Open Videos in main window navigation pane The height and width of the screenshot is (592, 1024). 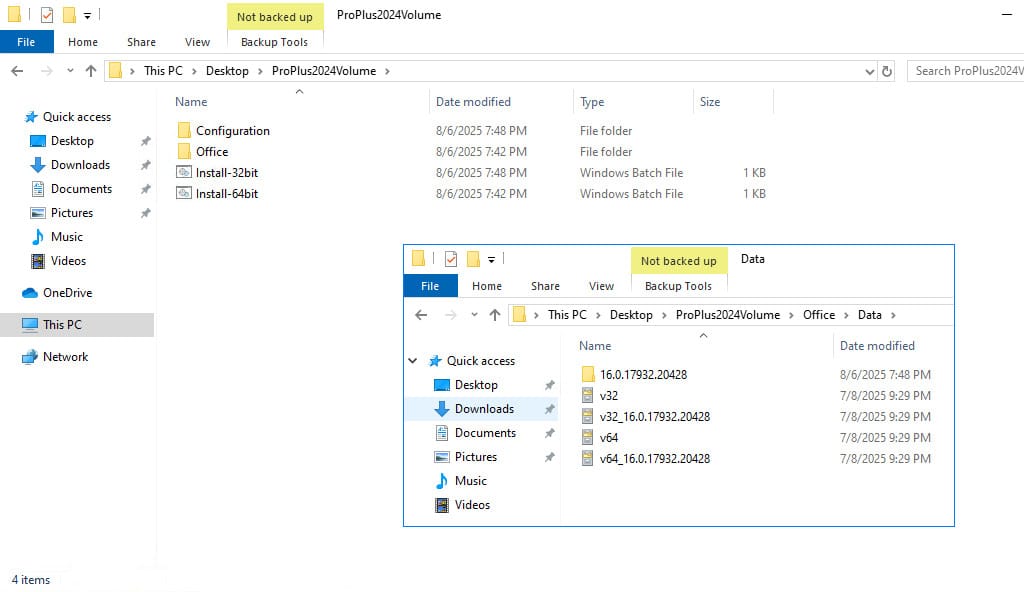68,261
